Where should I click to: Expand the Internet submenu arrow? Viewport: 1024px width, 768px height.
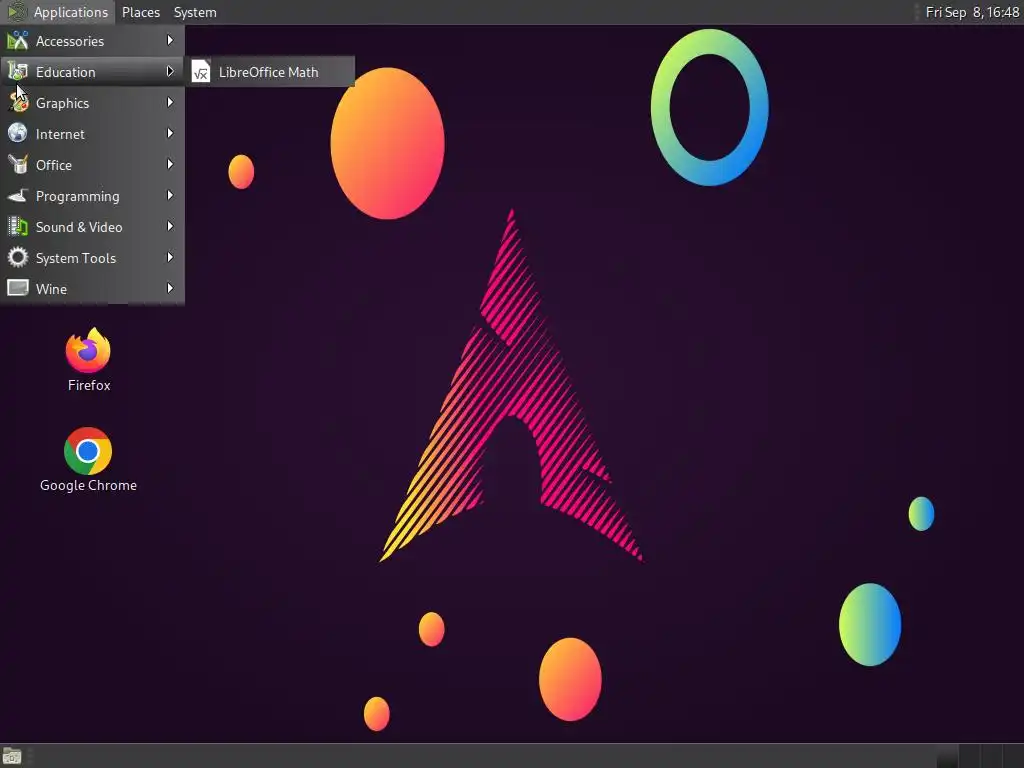pyautogui.click(x=170, y=133)
